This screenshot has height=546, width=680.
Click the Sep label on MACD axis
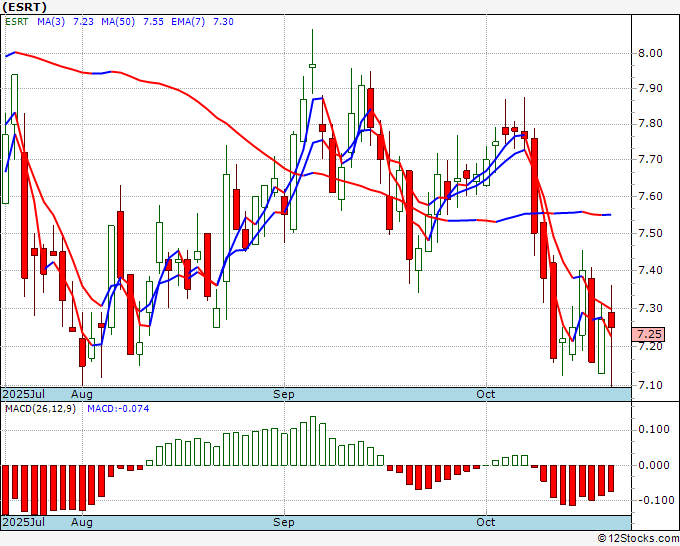pos(284,522)
